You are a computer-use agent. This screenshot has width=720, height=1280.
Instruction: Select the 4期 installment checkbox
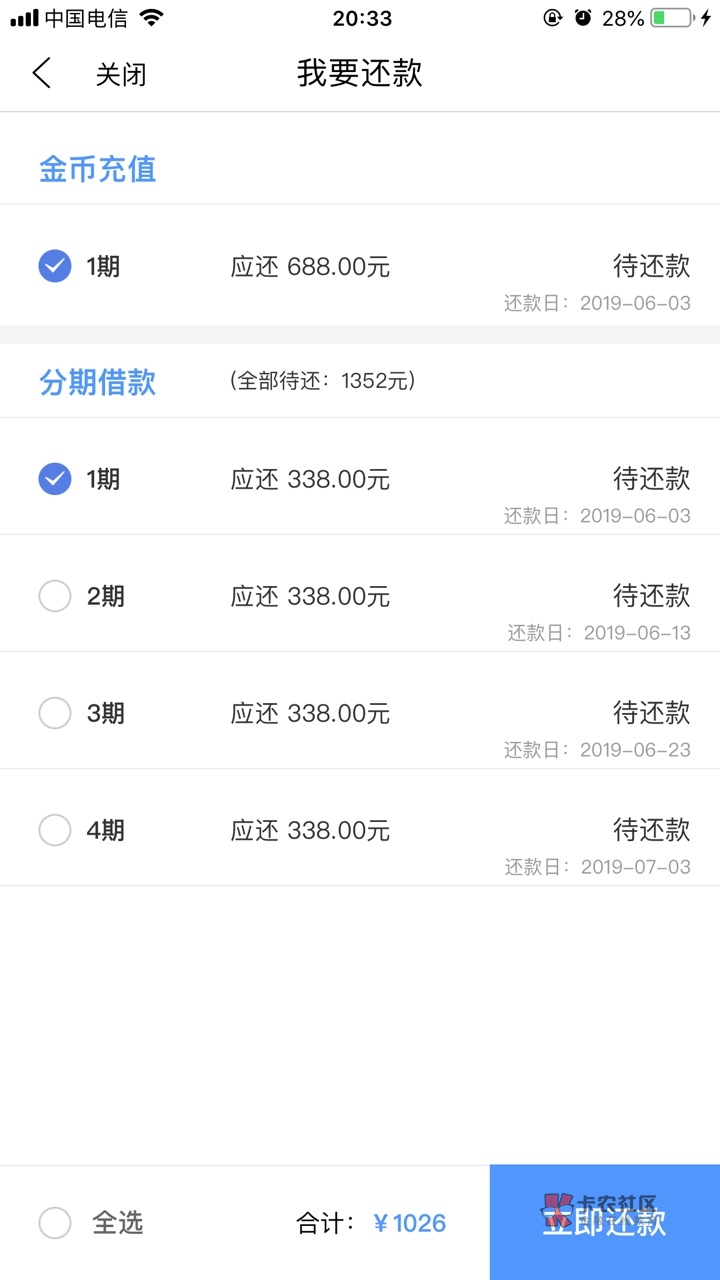coord(55,830)
